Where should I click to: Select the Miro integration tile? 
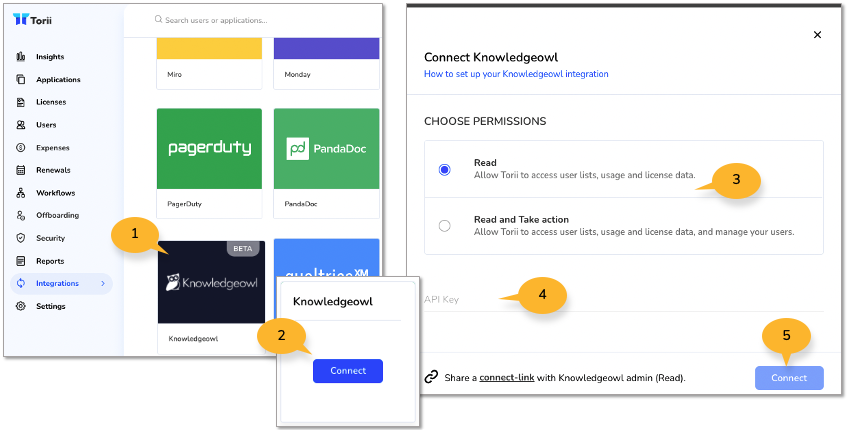(x=210, y=64)
